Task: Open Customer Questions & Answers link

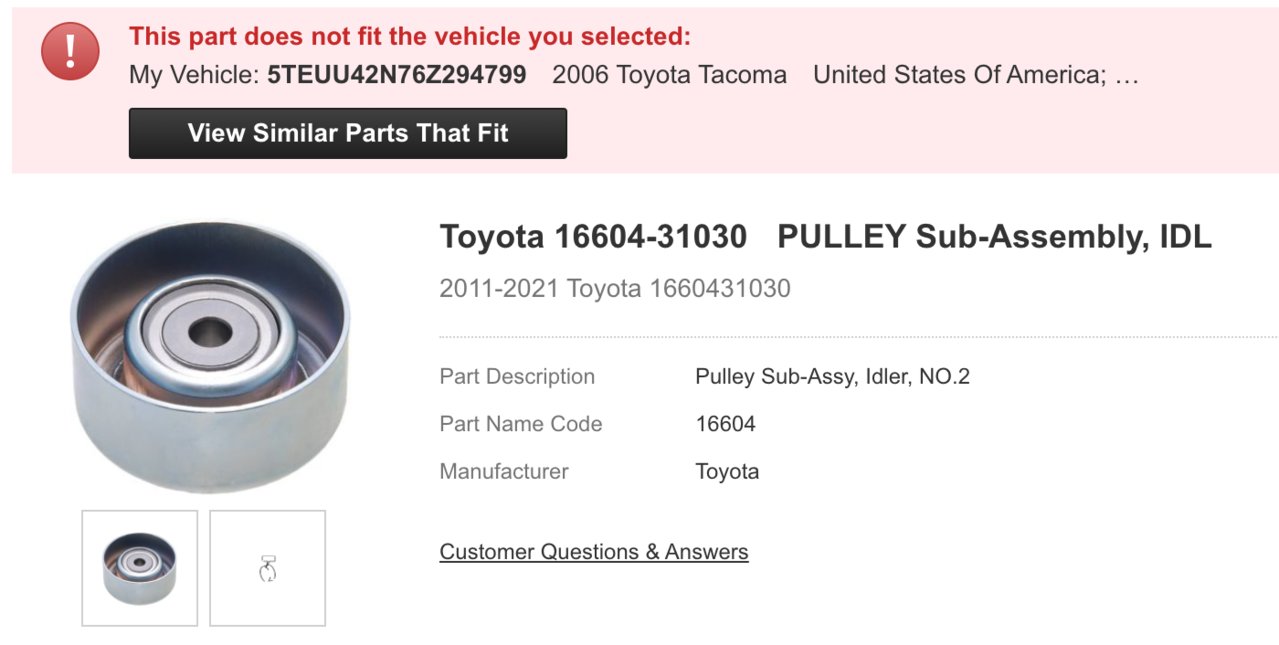Action: (594, 552)
